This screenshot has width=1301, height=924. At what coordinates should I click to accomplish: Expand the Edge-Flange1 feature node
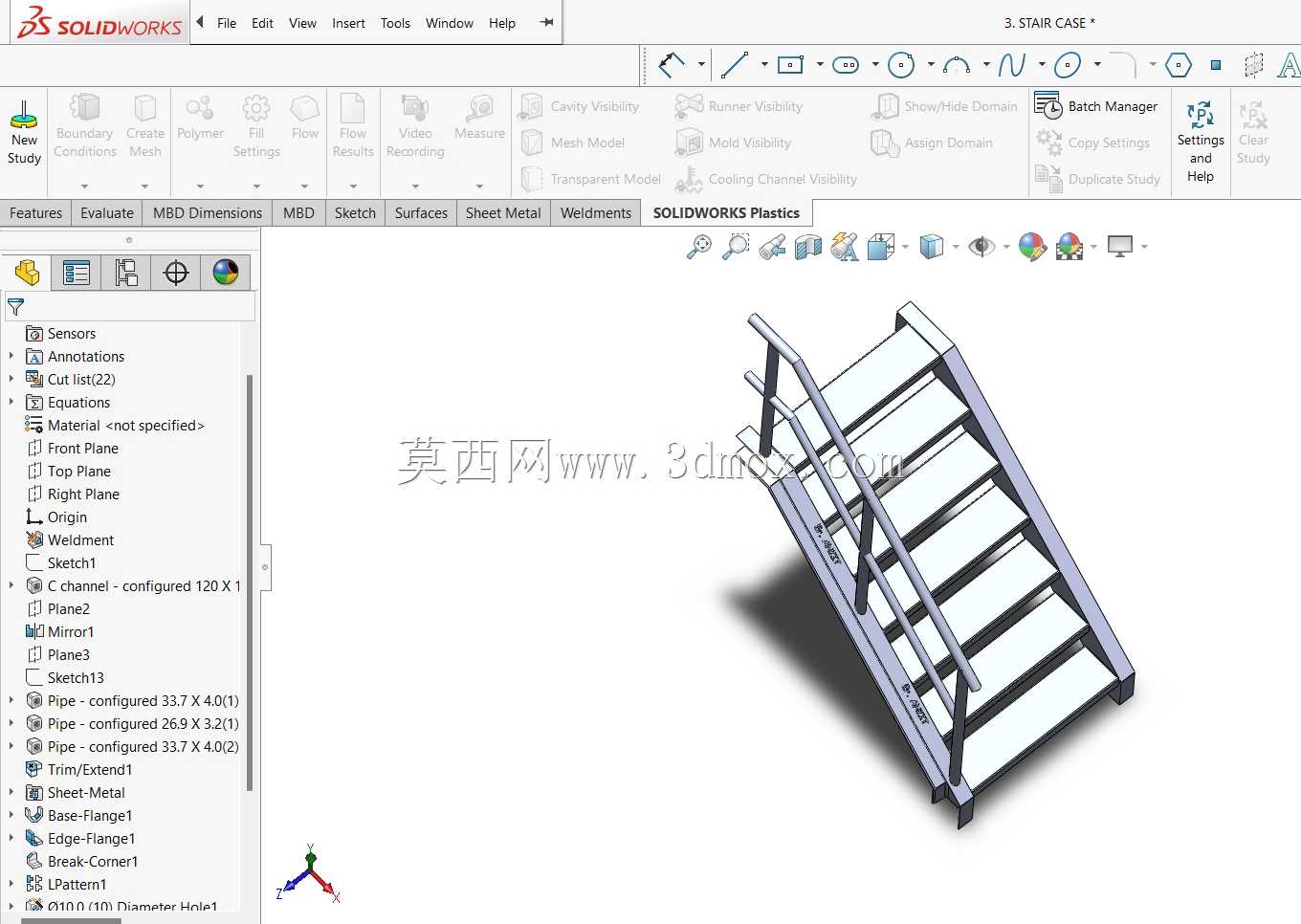point(11,838)
